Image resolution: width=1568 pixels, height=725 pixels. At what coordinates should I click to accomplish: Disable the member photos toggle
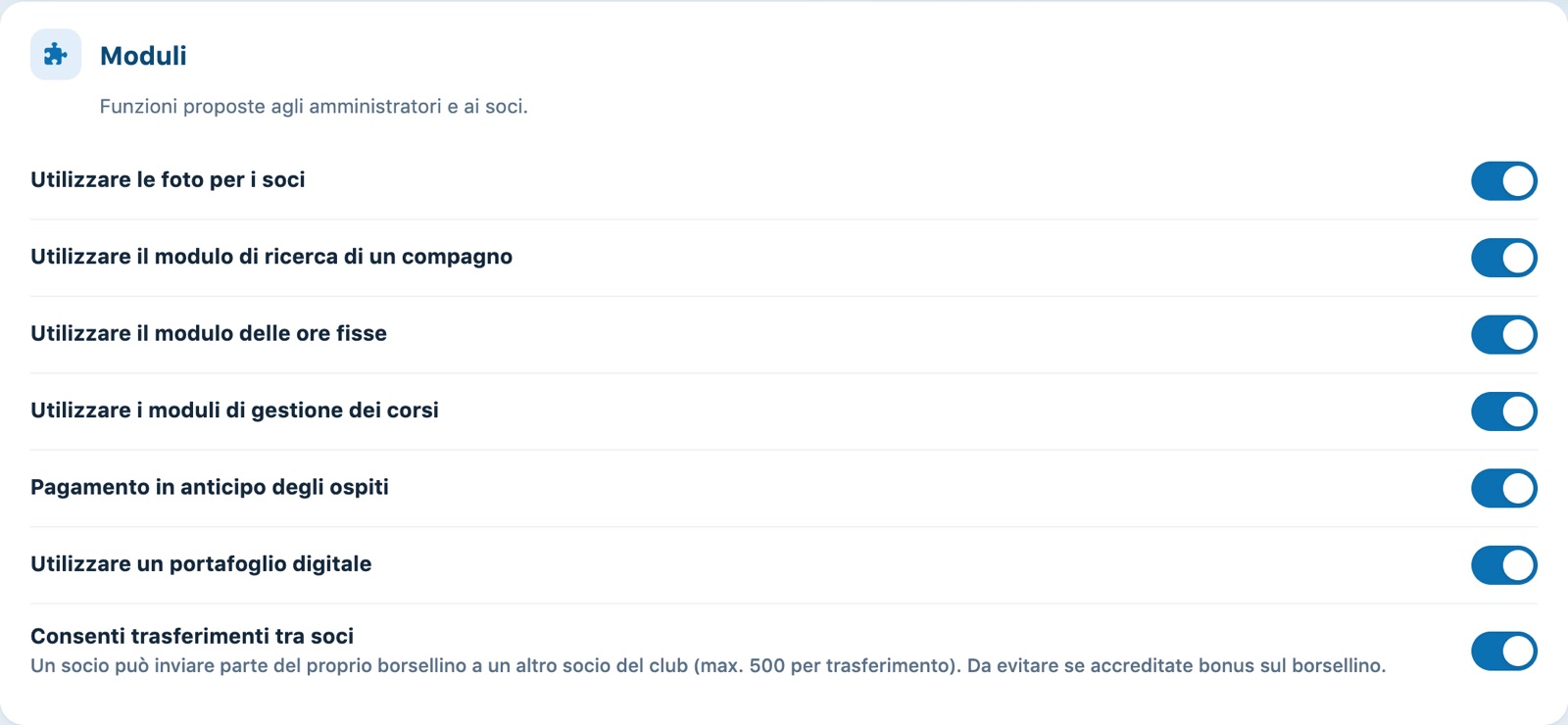(1504, 181)
